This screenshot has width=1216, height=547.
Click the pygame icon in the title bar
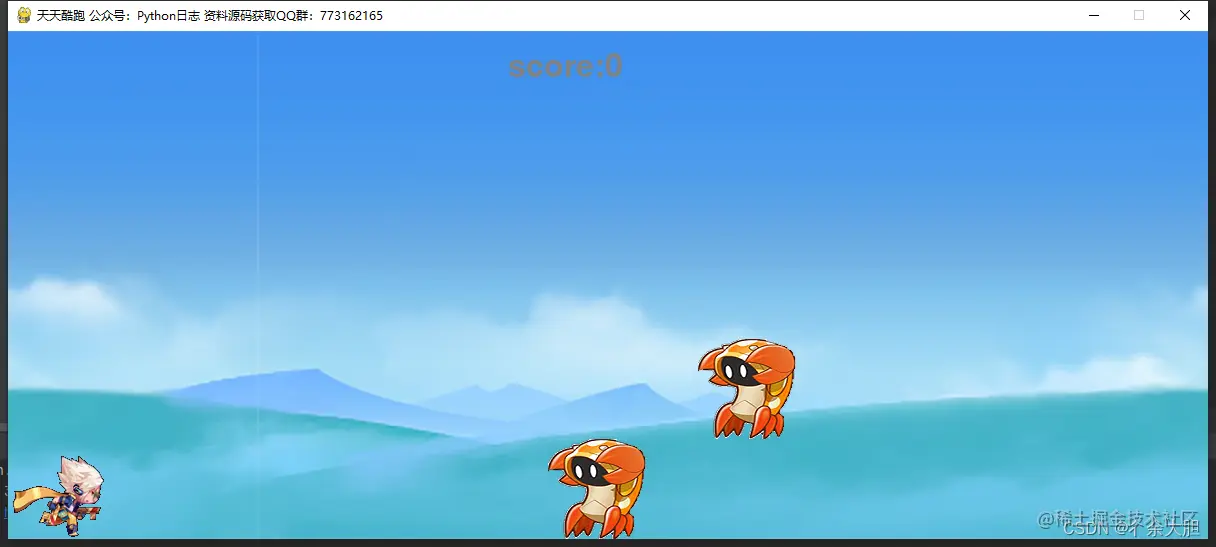point(24,15)
